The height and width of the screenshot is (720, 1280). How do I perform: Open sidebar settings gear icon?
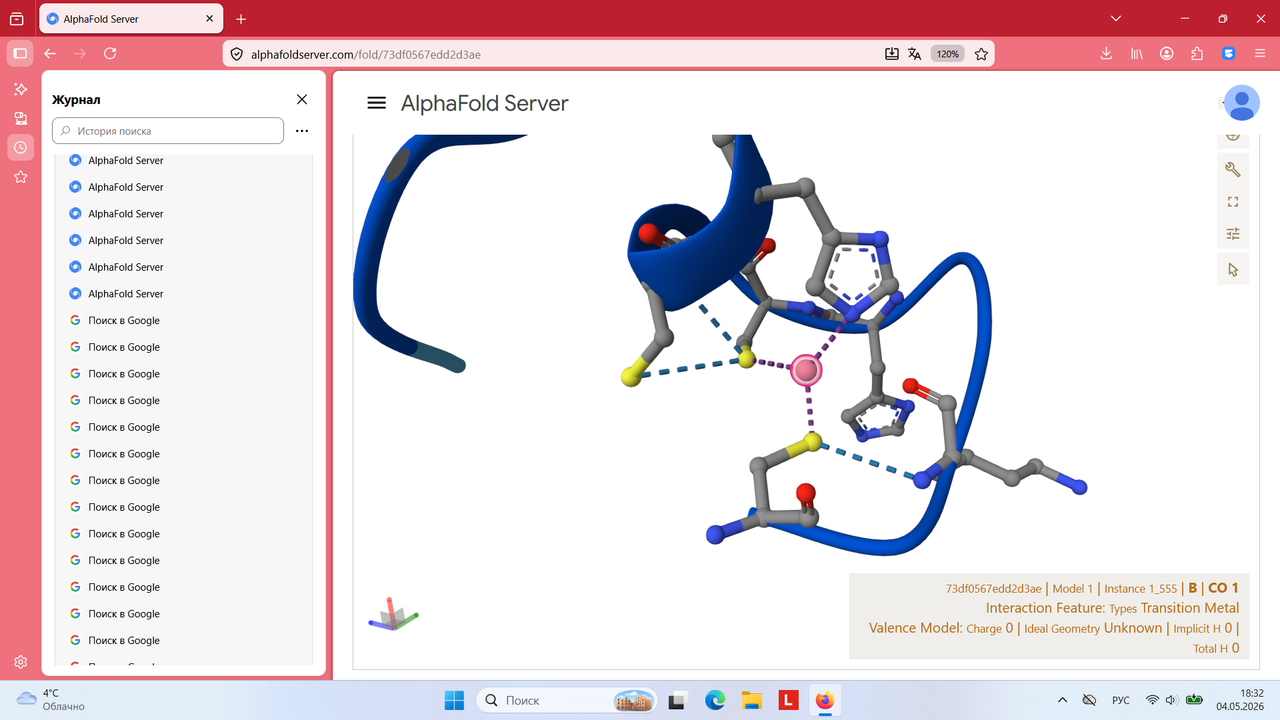click(x=20, y=662)
